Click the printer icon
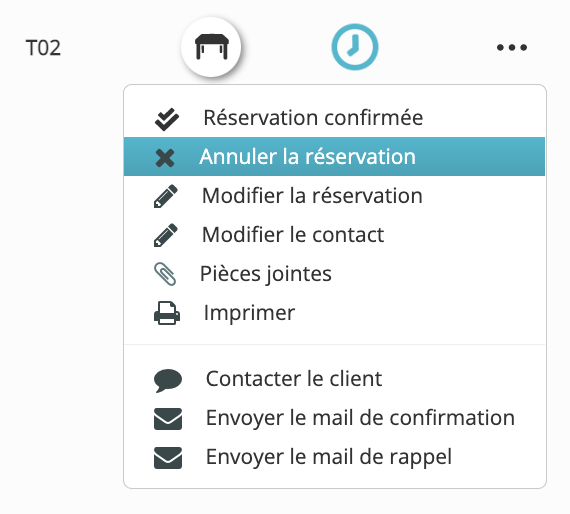Viewport: 570px width, 514px height. (167, 313)
